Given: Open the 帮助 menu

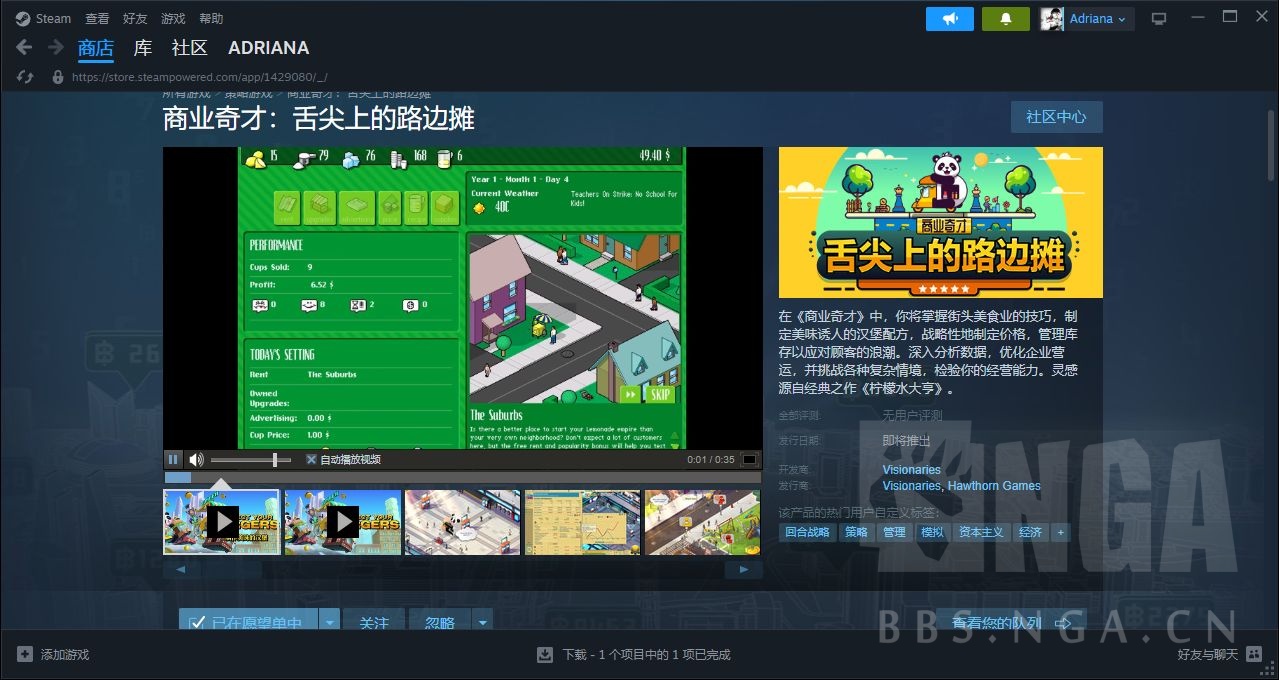Looking at the screenshot, I should point(211,18).
